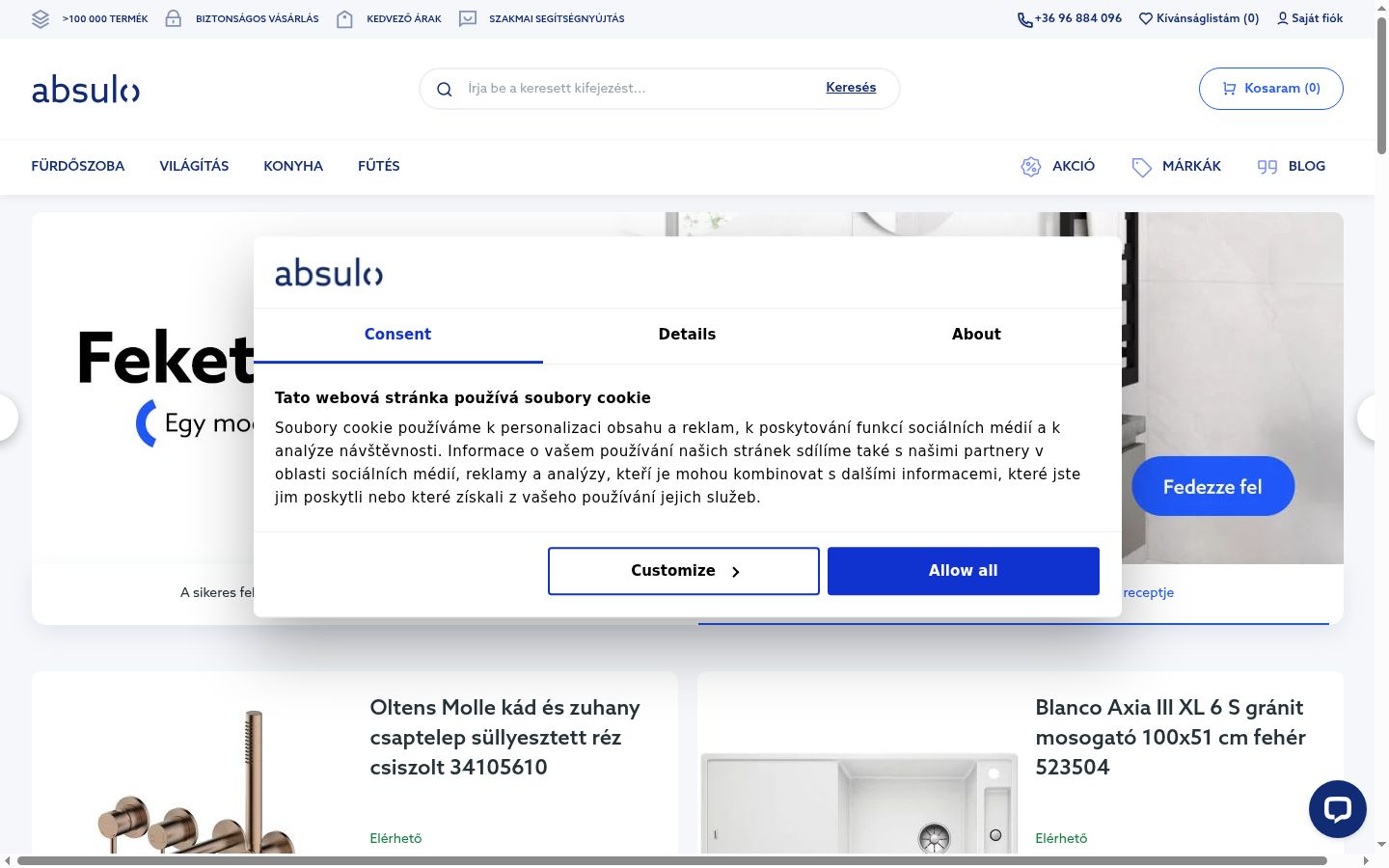Open the FÜRDŐSZOBA menu
Screen dimensions: 1389x868
tap(78, 166)
